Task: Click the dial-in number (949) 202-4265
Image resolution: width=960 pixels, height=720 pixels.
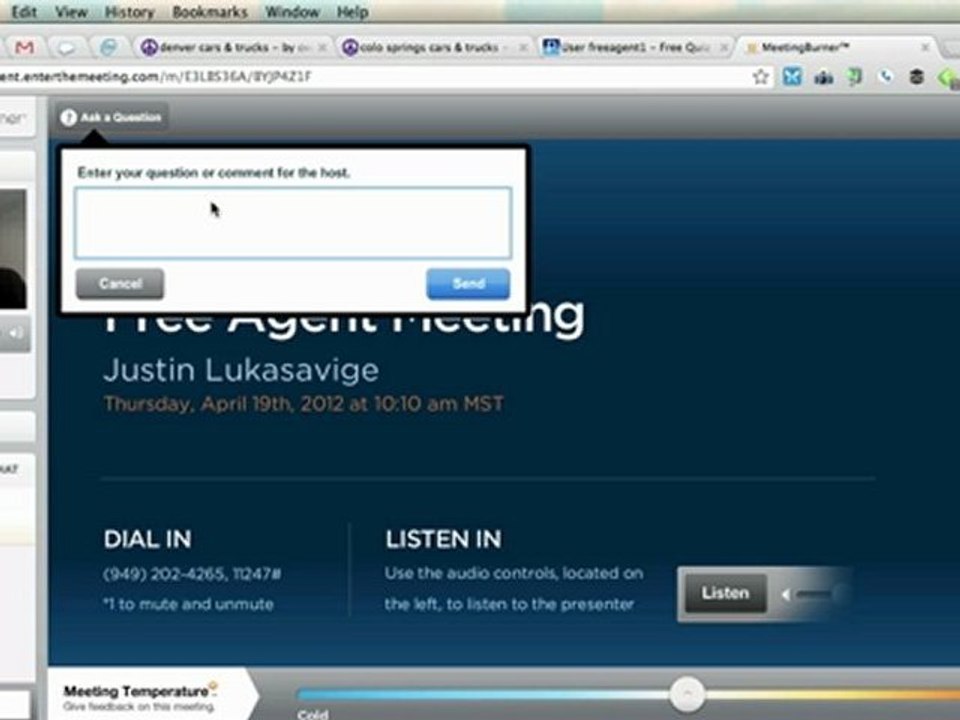Action: (x=163, y=574)
